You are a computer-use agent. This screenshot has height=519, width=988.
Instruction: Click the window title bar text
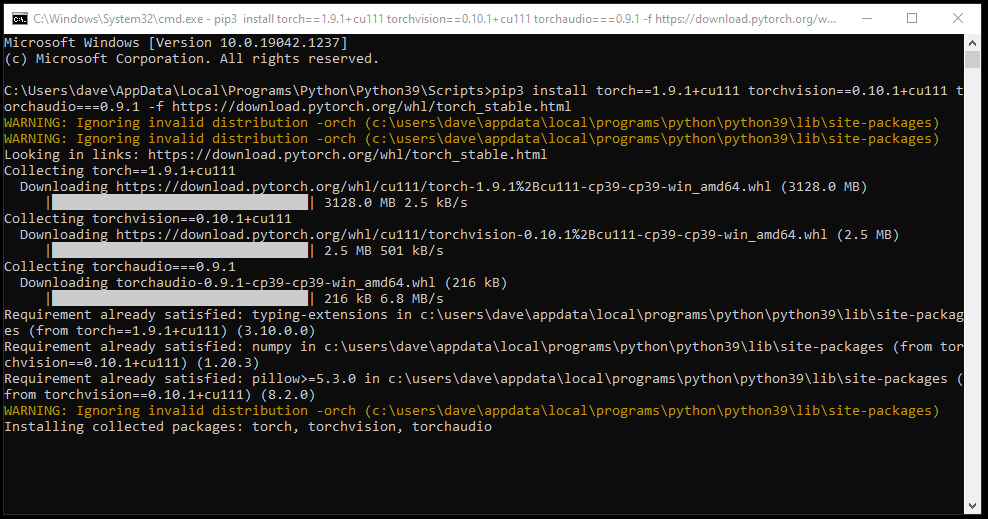pyautogui.click(x=434, y=19)
